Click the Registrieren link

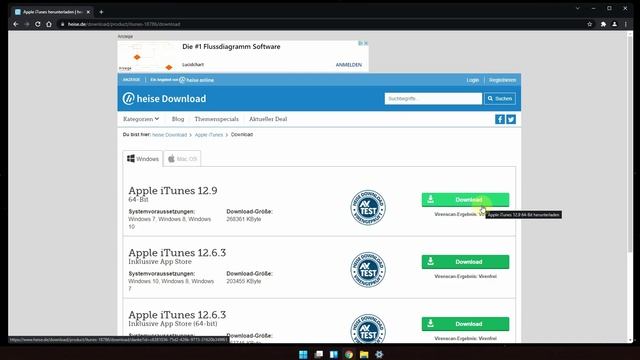pos(502,80)
